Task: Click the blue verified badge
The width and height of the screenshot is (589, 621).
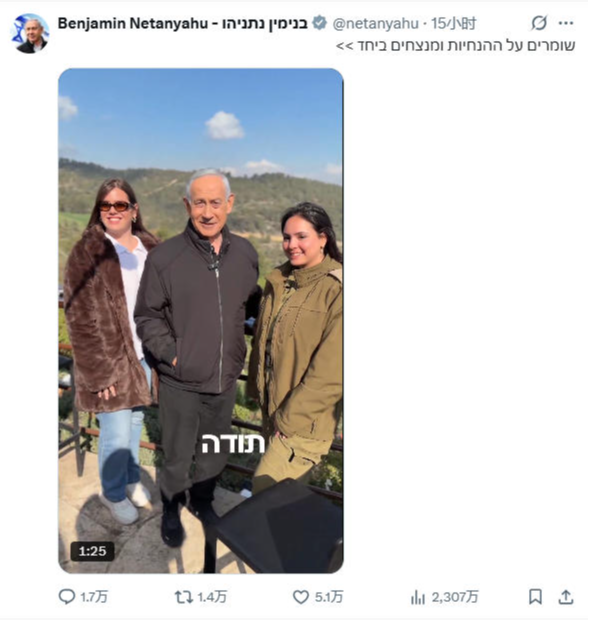Action: point(319,23)
